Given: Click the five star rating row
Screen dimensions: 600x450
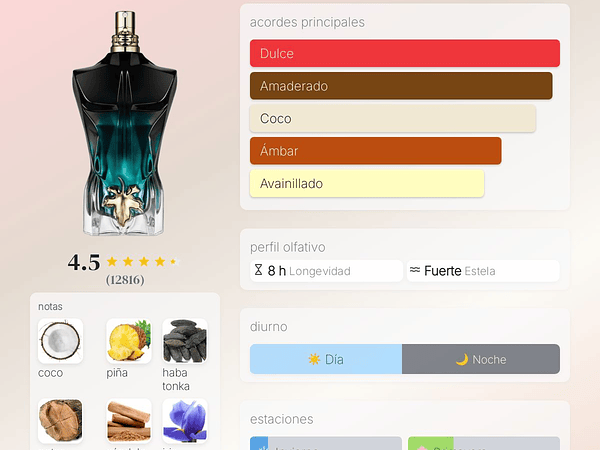Looking at the screenshot, I should (143, 262).
